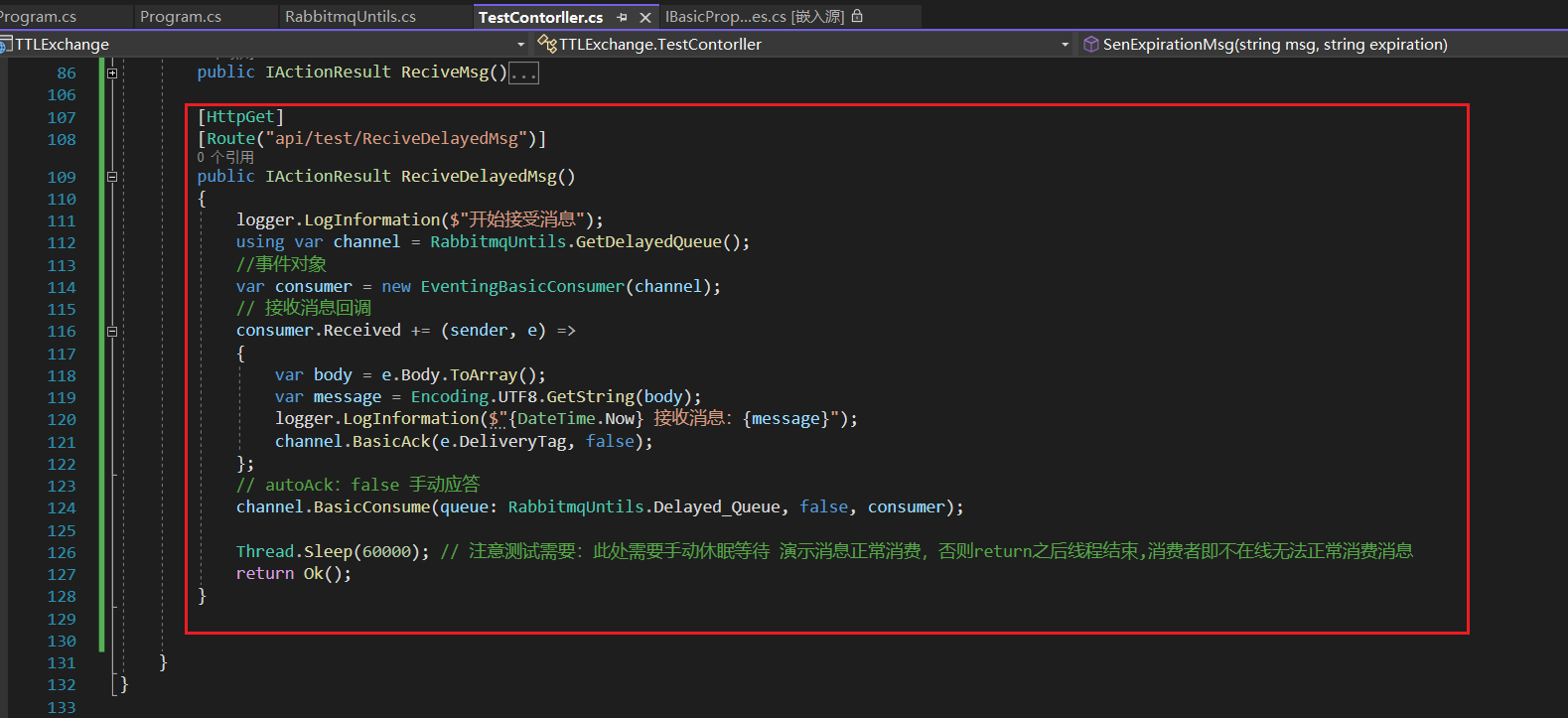This screenshot has height=718, width=1568.
Task: Click the [HttpGet] attribute on line 107
Action: coord(240,116)
